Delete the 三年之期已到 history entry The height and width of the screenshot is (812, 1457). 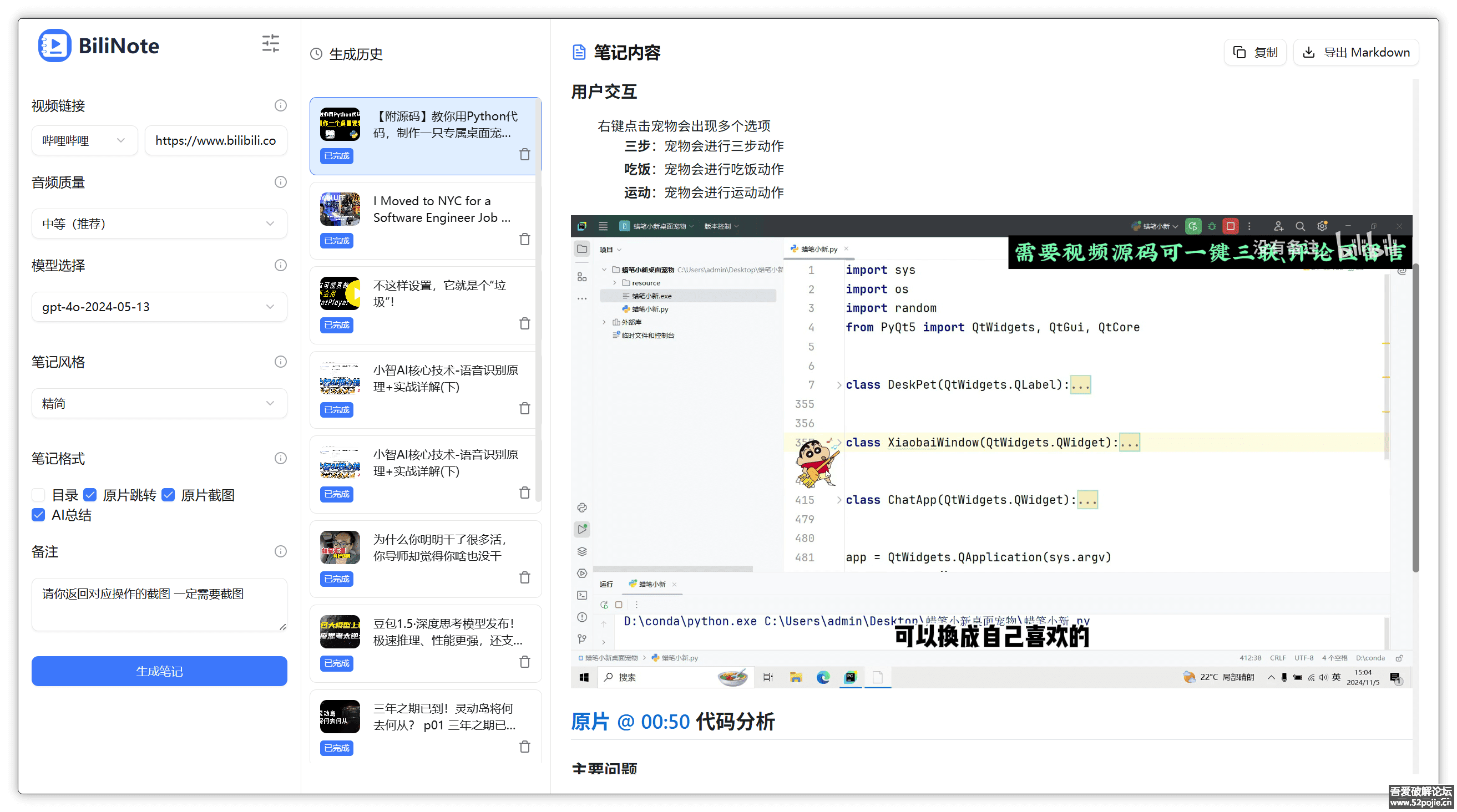(525, 747)
